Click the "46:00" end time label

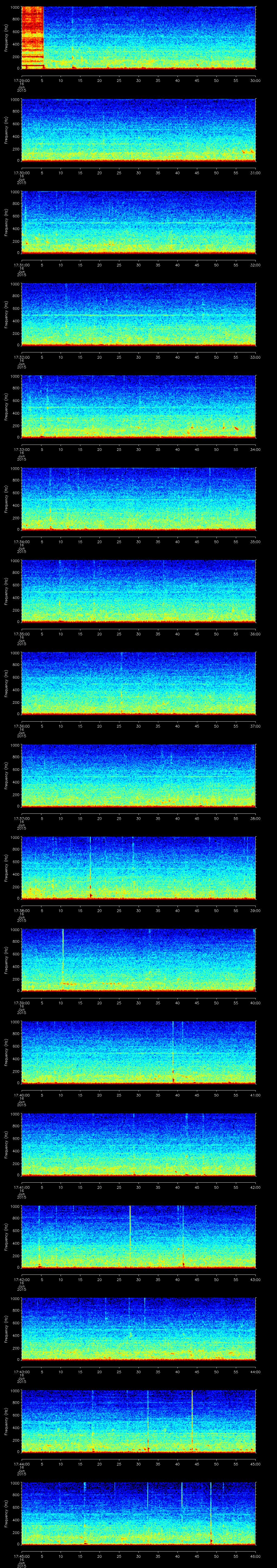[255, 1555]
